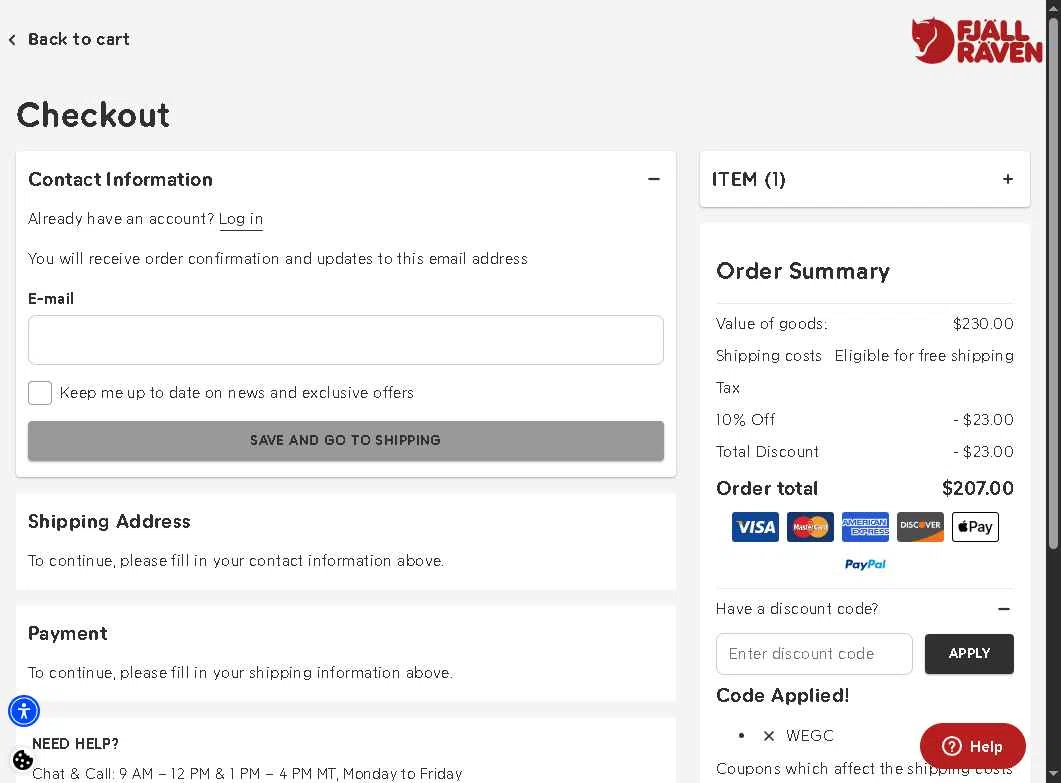1061x783 pixels.
Task: Click the Discover card icon
Action: click(x=920, y=527)
